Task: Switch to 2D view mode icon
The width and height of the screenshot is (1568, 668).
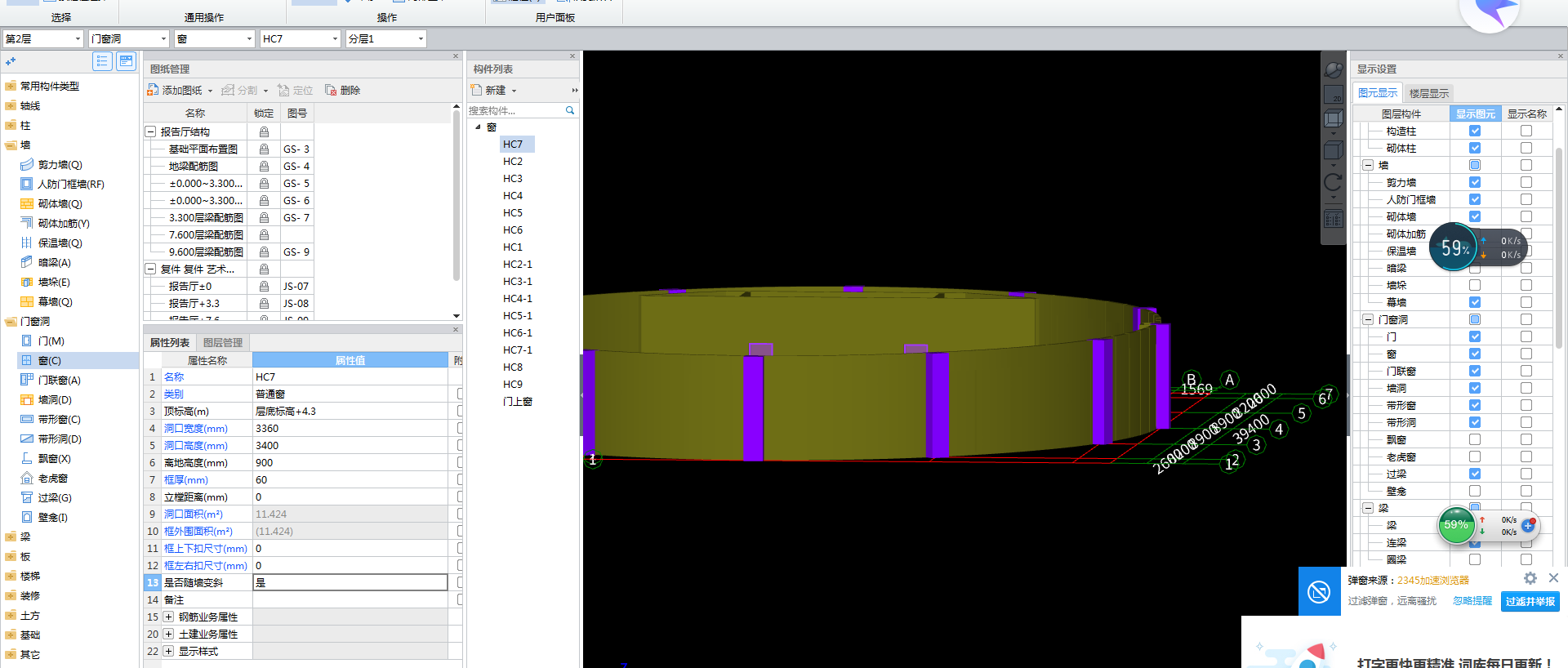Action: pos(1333,94)
